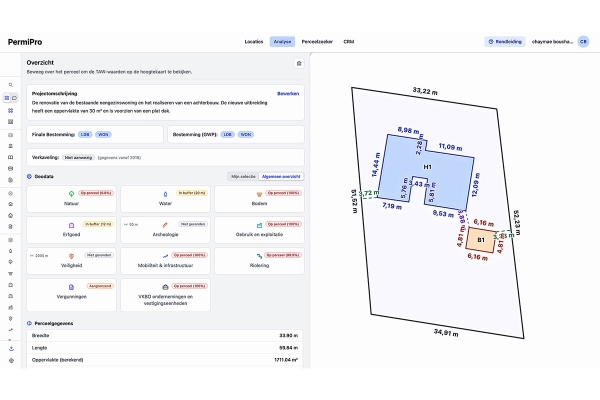Open the Locaties tab
Viewport: 600px width, 400px height.
(254, 42)
